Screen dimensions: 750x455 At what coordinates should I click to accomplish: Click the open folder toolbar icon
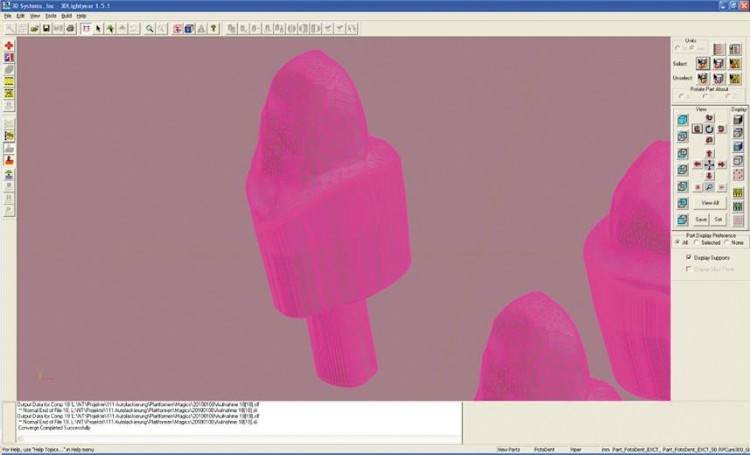point(34,29)
